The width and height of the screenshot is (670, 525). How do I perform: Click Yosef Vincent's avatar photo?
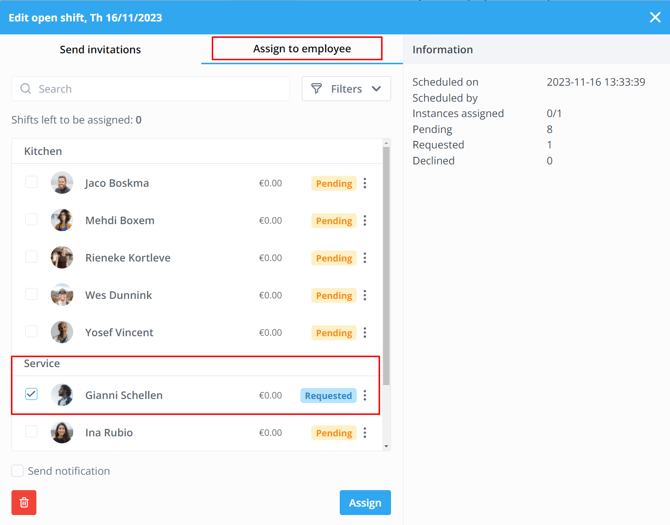[x=62, y=332]
